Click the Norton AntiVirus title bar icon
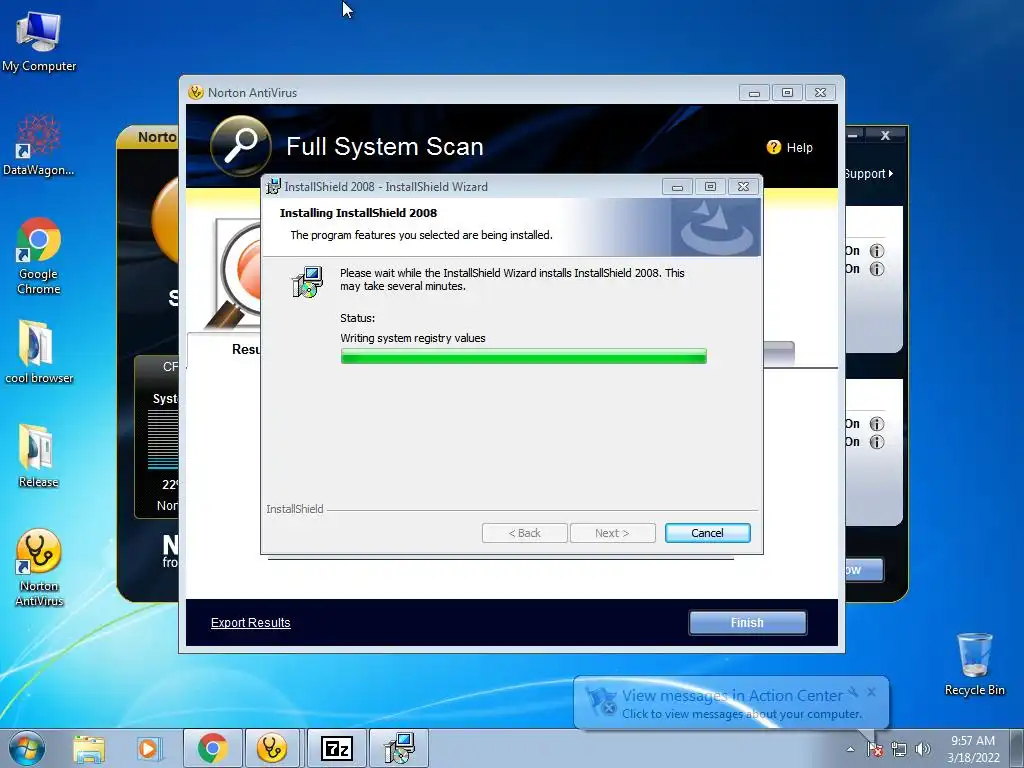The width and height of the screenshot is (1024, 768). (x=195, y=92)
